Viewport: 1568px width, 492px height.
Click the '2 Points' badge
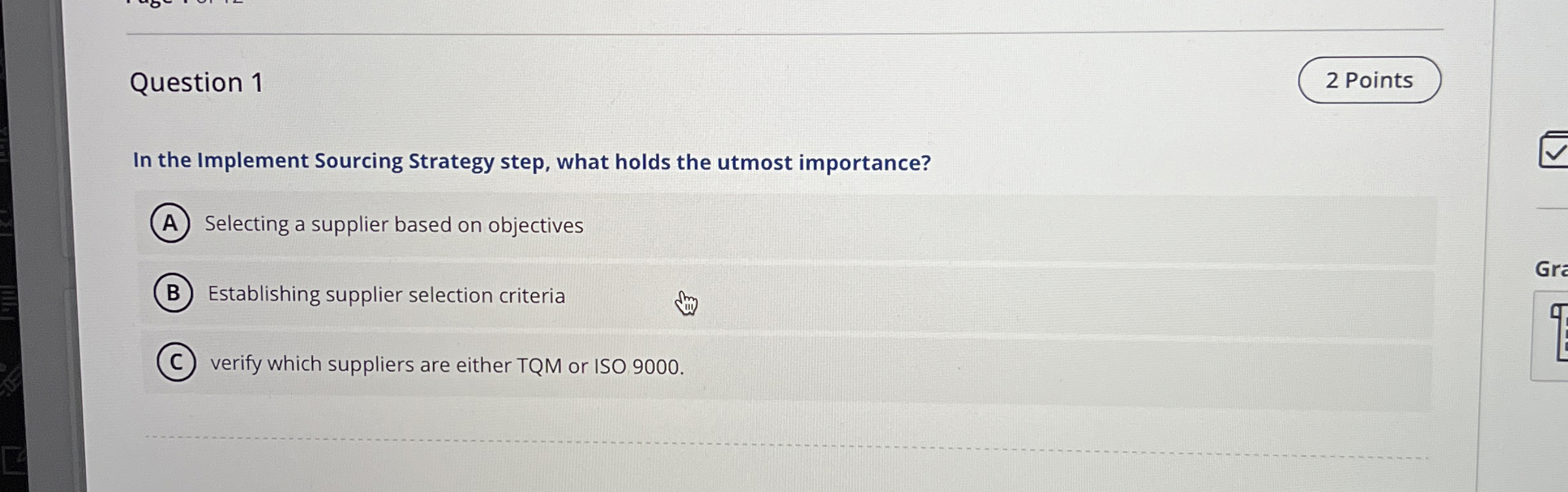1370,80
